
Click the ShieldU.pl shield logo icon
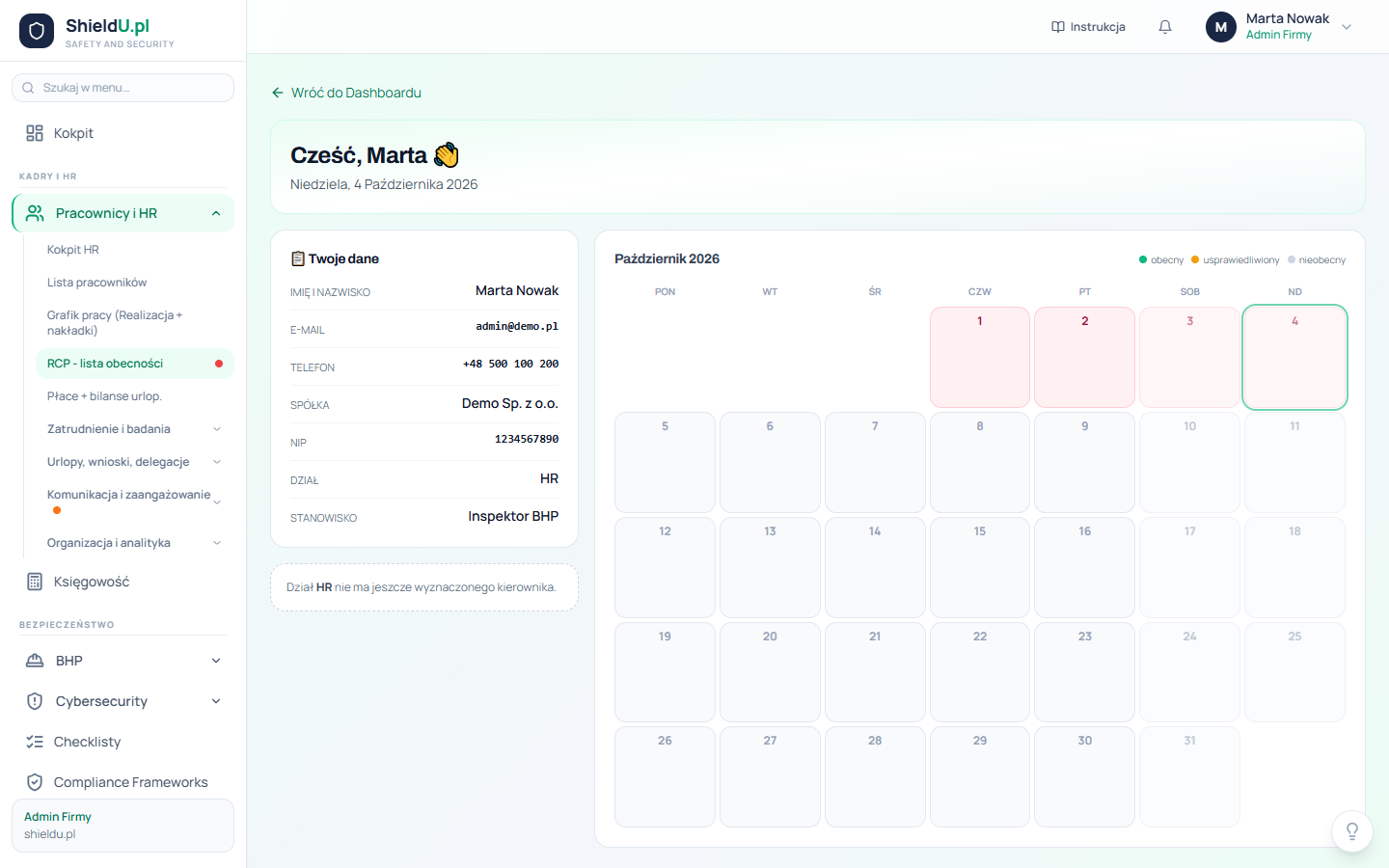point(37,31)
